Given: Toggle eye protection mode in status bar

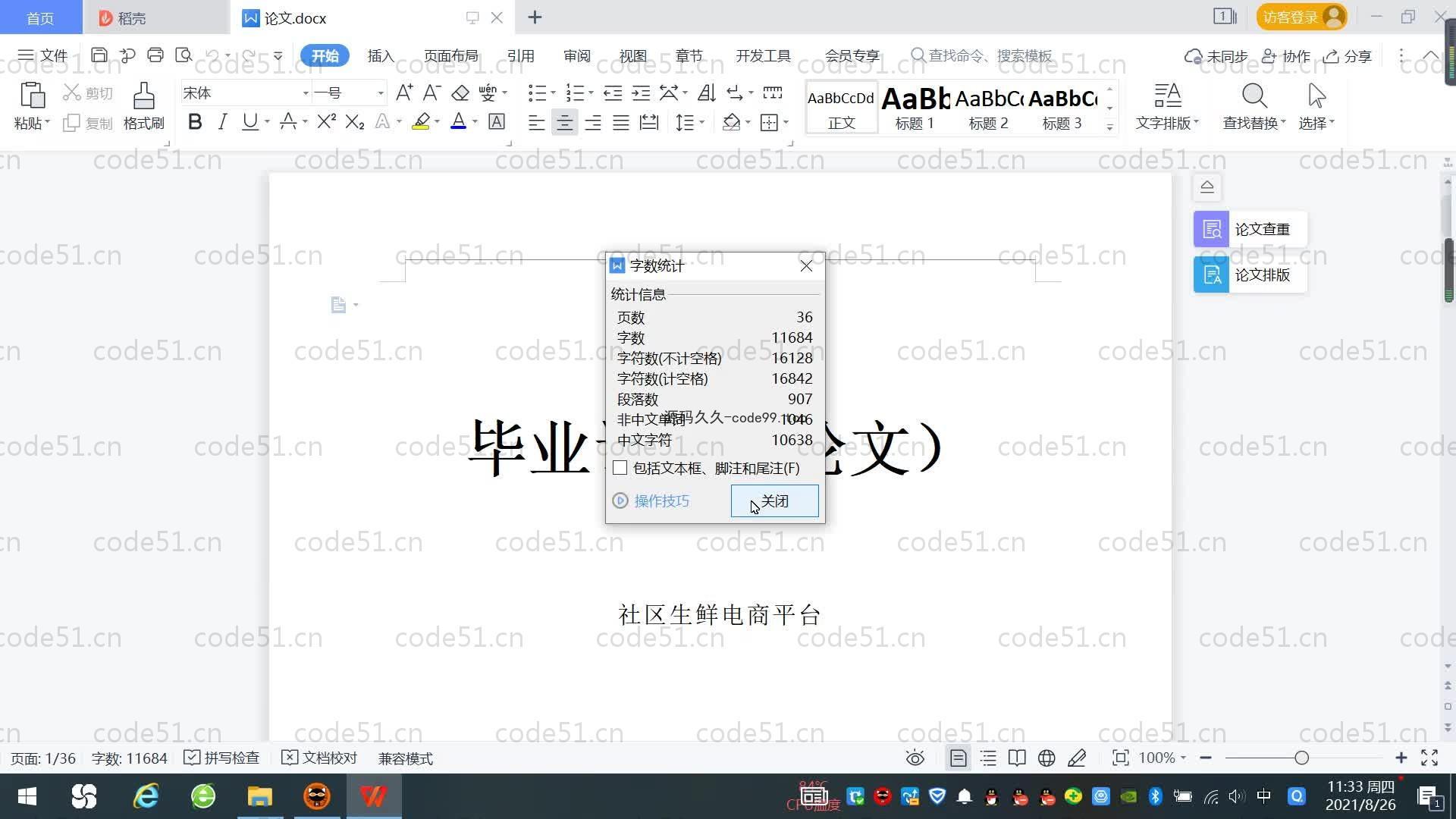Looking at the screenshot, I should tap(915, 758).
